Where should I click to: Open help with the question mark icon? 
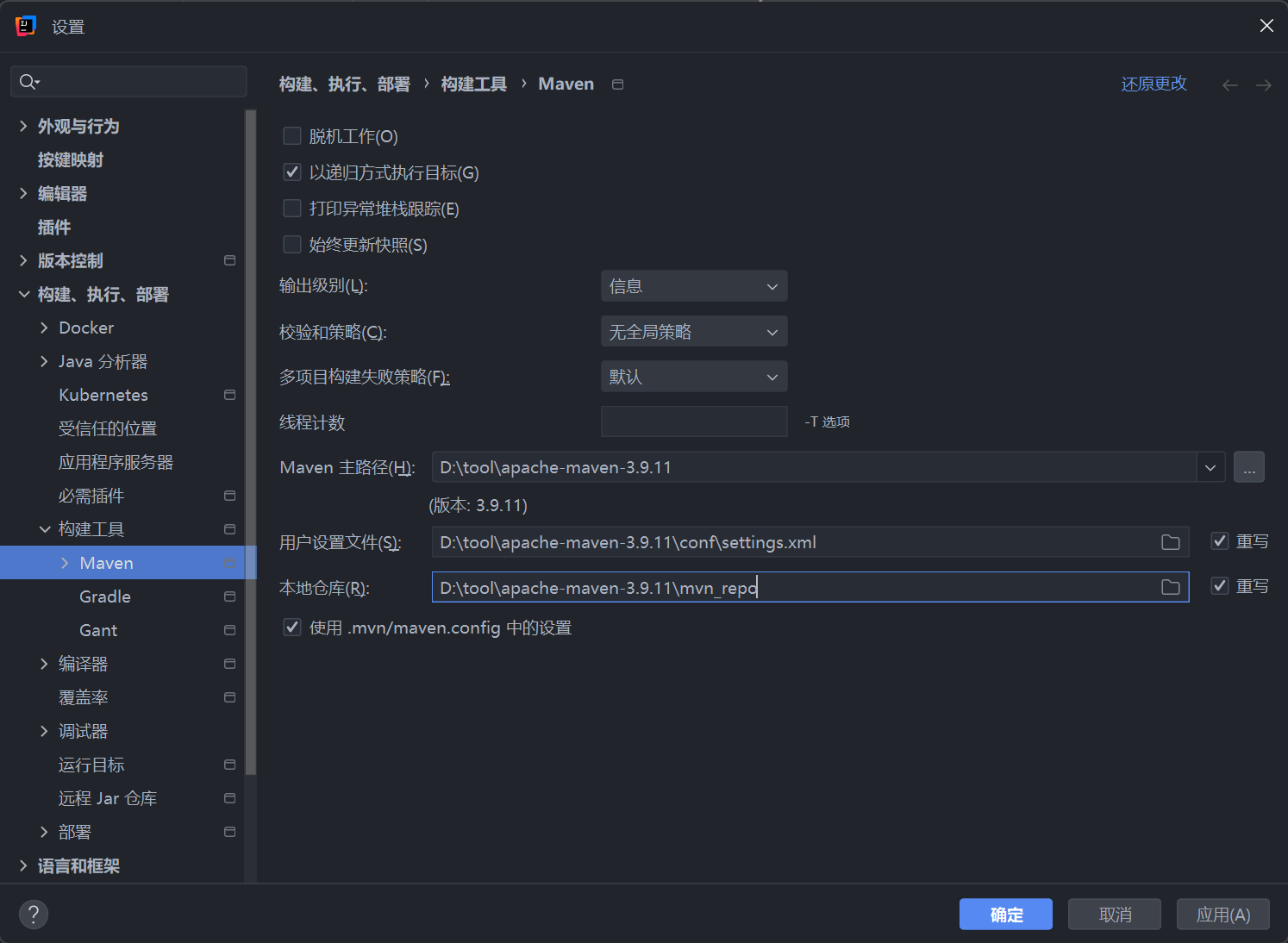coord(34,915)
